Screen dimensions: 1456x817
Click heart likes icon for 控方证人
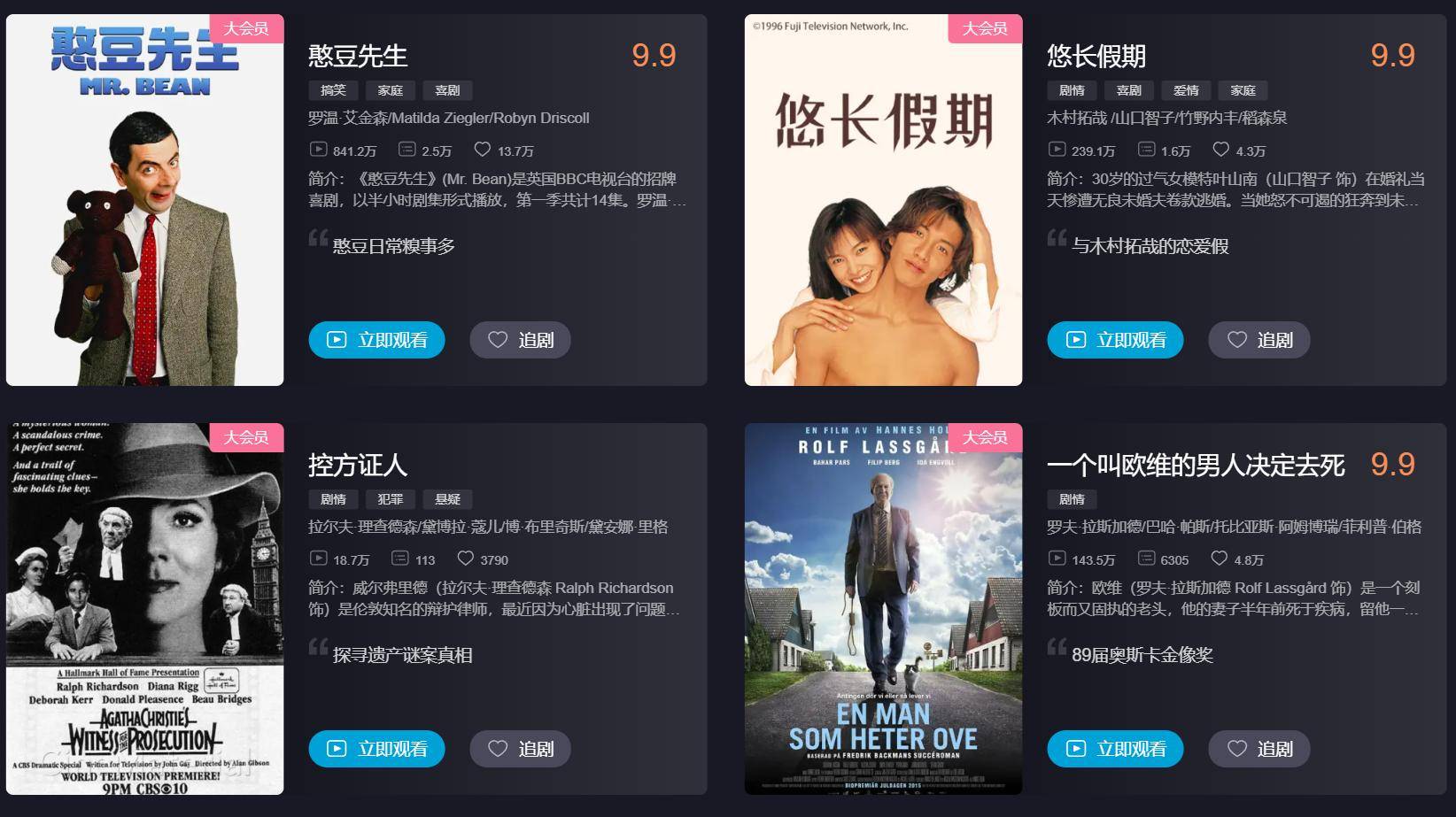465,559
